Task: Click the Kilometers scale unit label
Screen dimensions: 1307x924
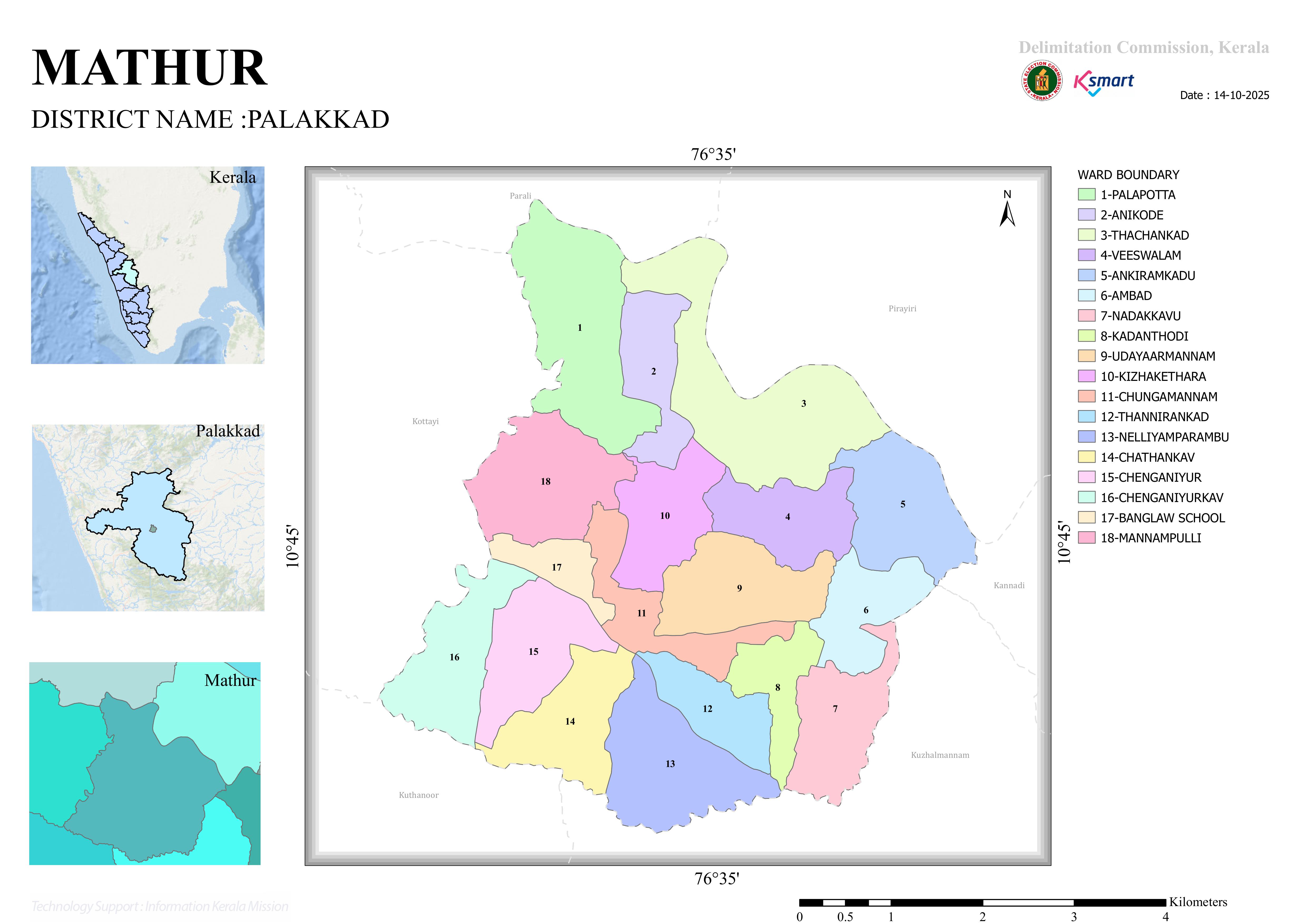Action: point(1198,902)
